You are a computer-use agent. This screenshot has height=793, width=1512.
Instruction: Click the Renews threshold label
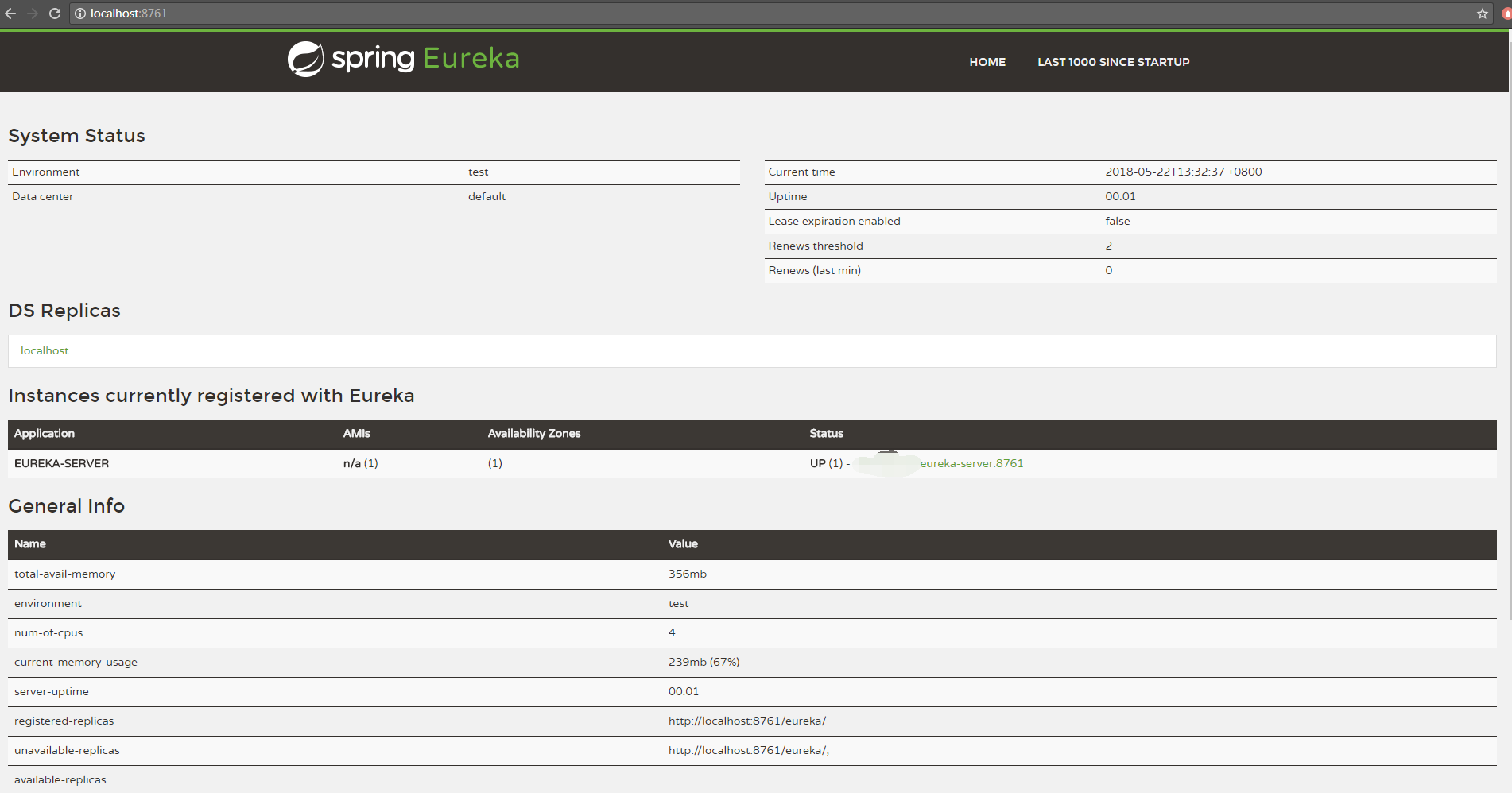816,246
